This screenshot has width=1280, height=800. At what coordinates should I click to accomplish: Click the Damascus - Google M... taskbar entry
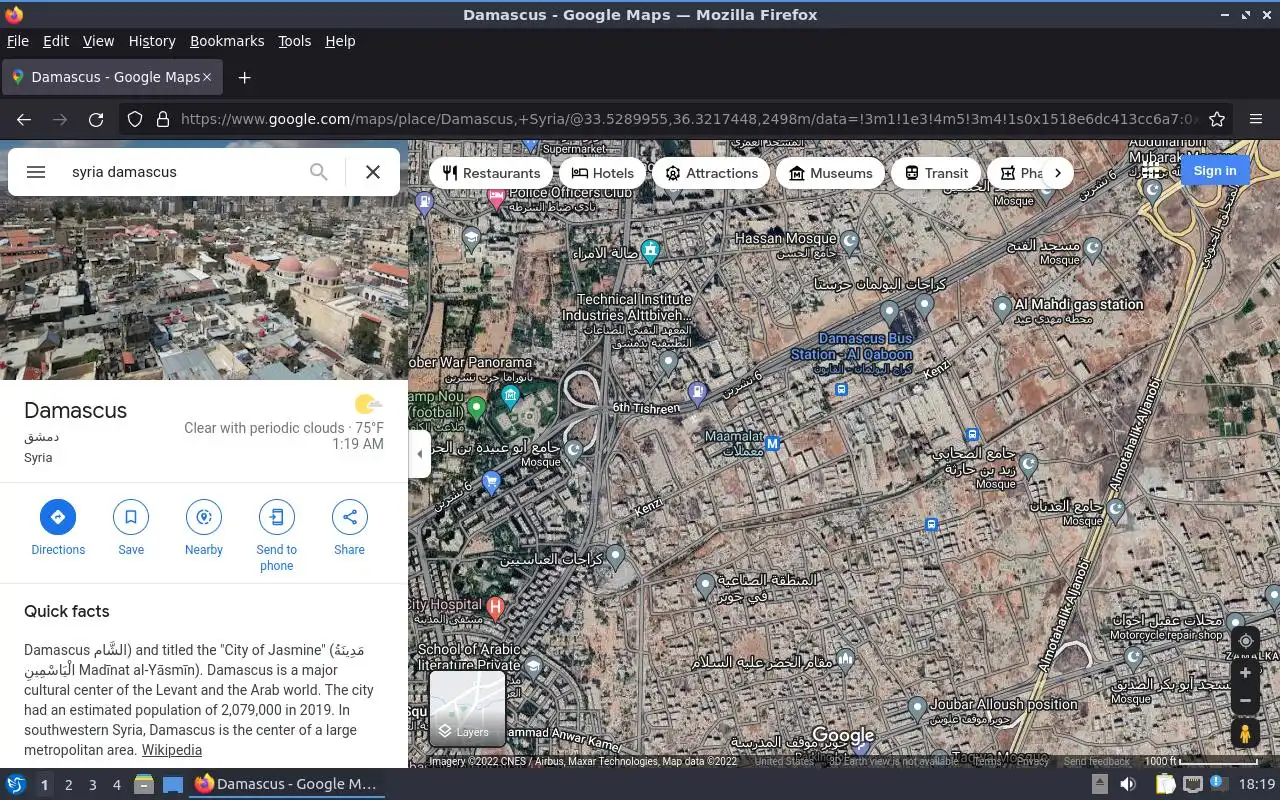point(286,784)
